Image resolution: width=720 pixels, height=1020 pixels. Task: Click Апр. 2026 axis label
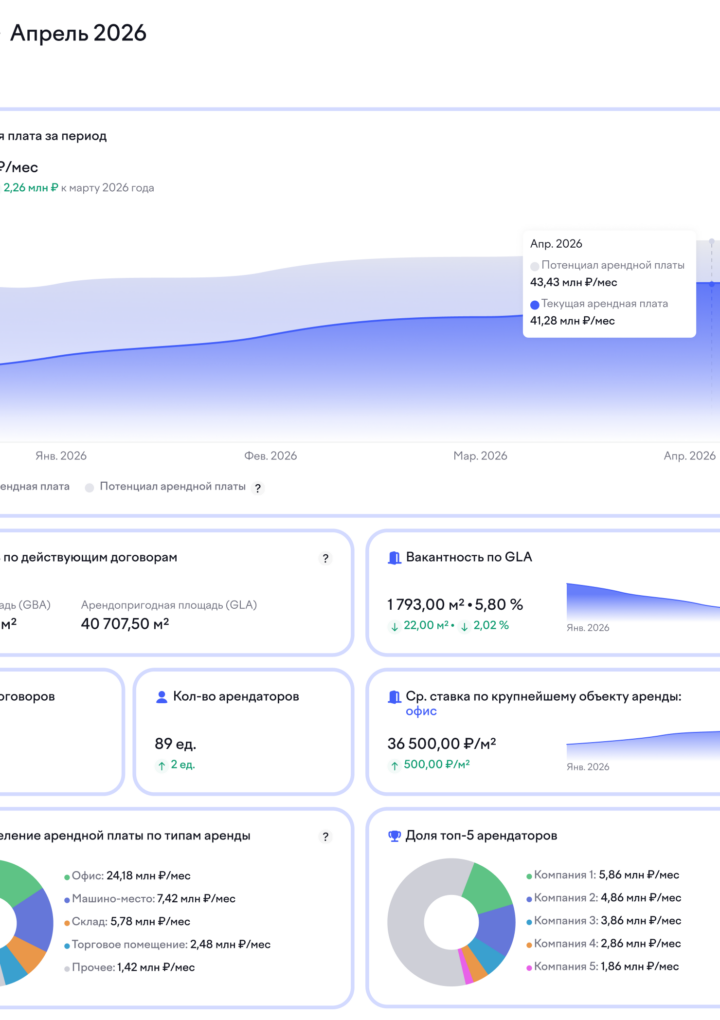(x=689, y=456)
